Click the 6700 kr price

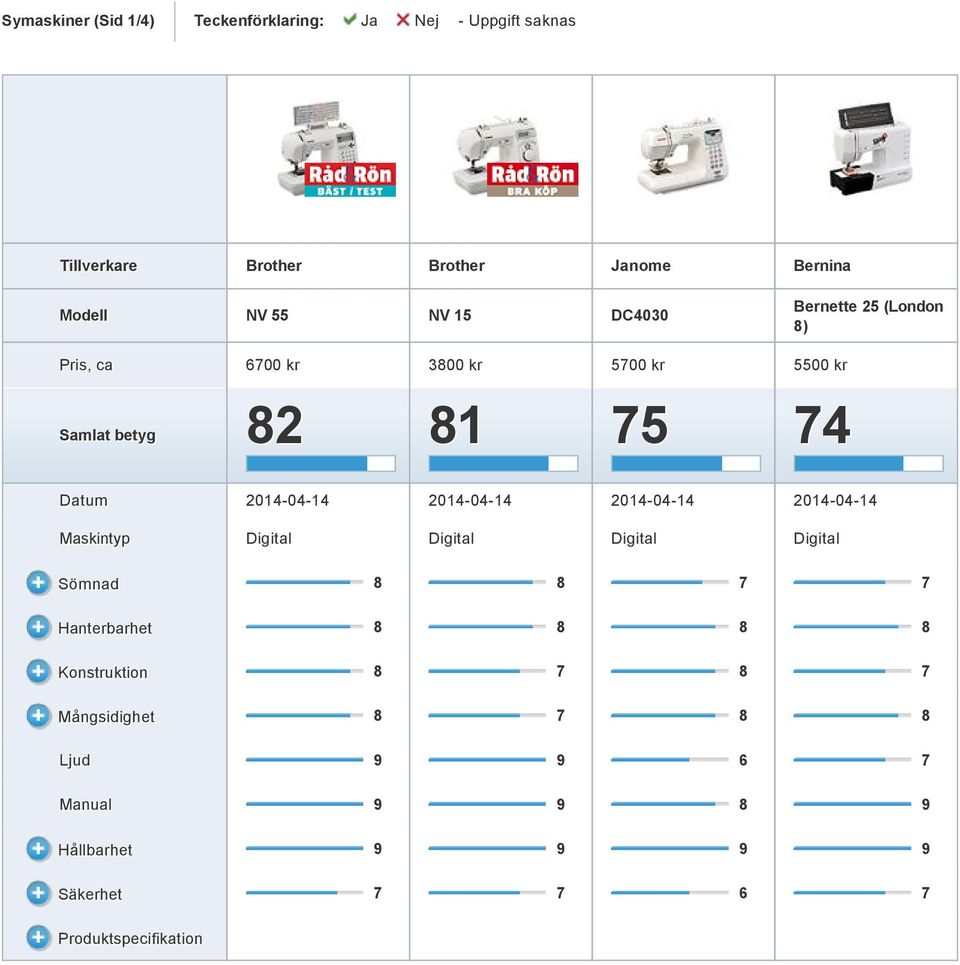[x=273, y=365]
